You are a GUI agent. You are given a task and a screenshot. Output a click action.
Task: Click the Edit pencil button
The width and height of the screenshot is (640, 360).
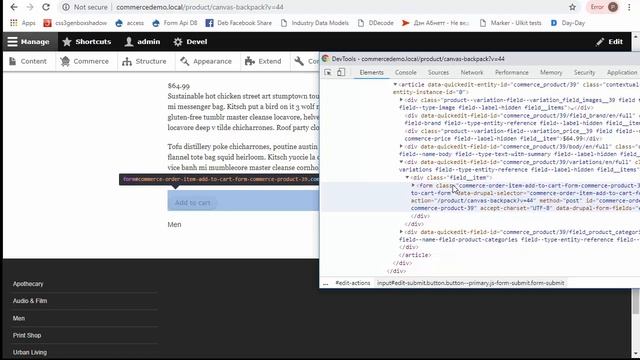609,42
